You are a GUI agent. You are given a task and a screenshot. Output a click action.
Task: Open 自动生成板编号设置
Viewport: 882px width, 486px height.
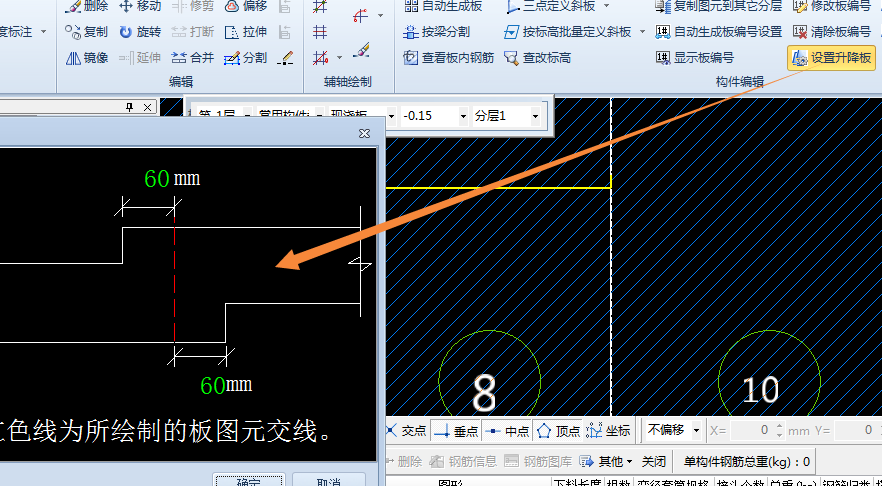click(x=718, y=32)
